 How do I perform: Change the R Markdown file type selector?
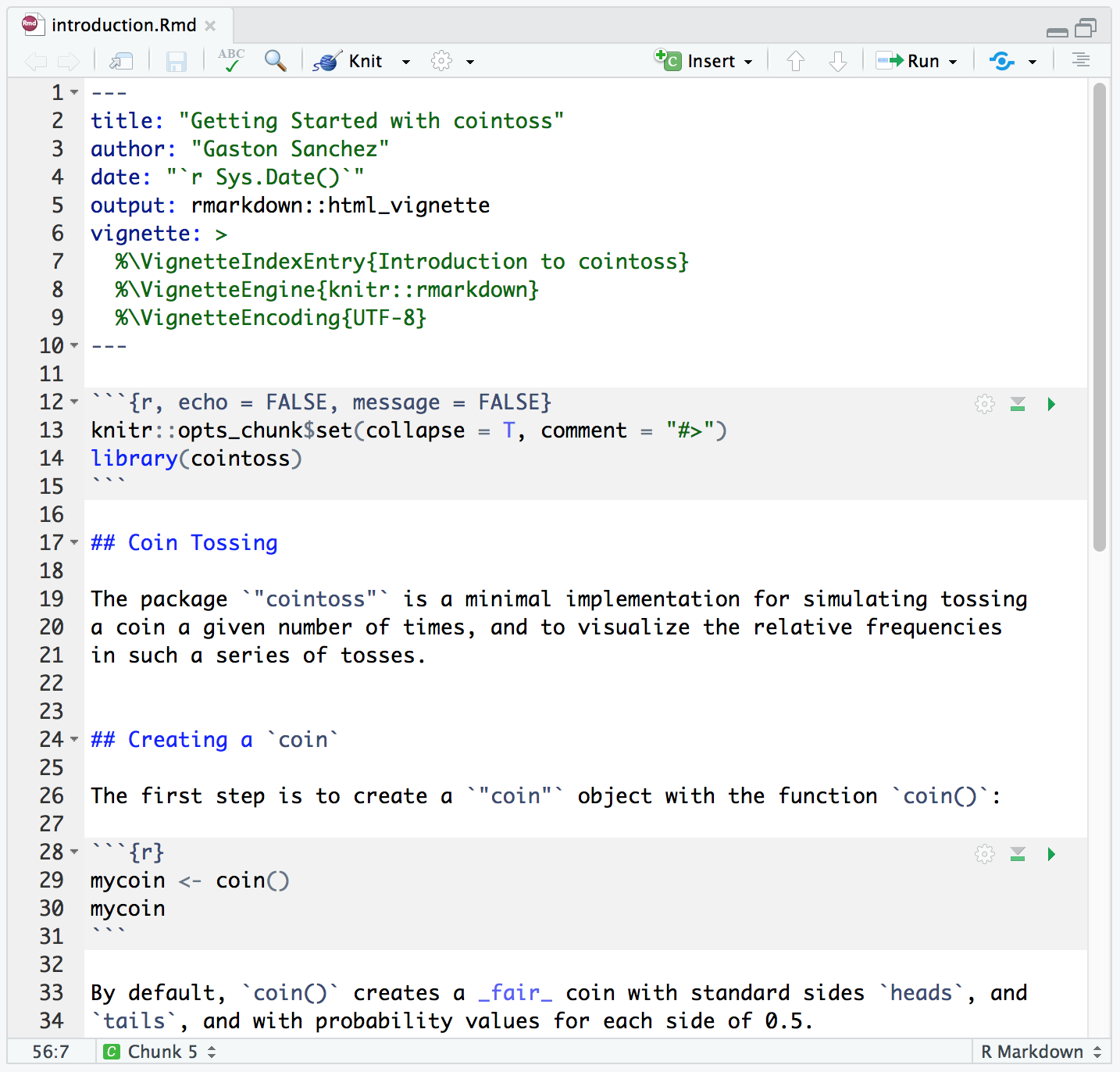(1040, 1052)
